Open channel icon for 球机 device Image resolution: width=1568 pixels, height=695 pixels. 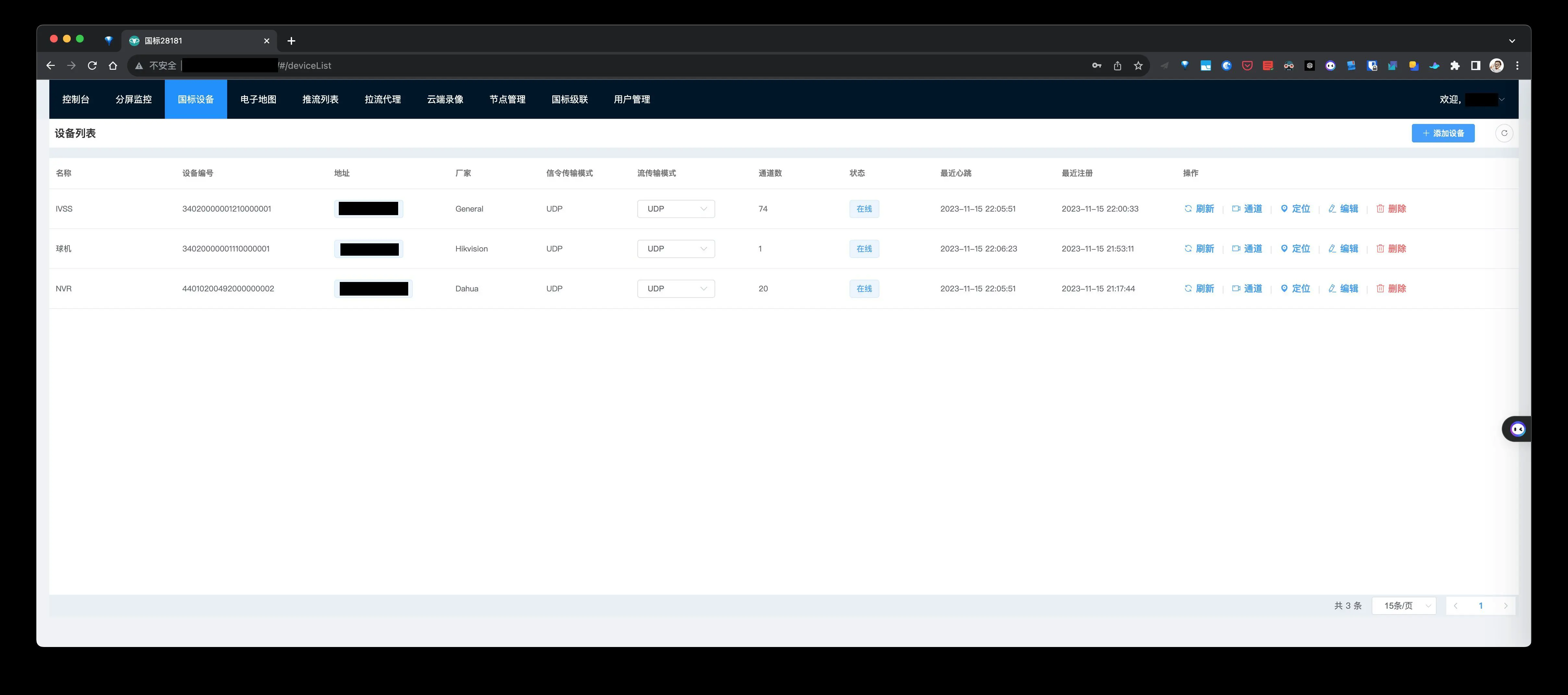1236,249
